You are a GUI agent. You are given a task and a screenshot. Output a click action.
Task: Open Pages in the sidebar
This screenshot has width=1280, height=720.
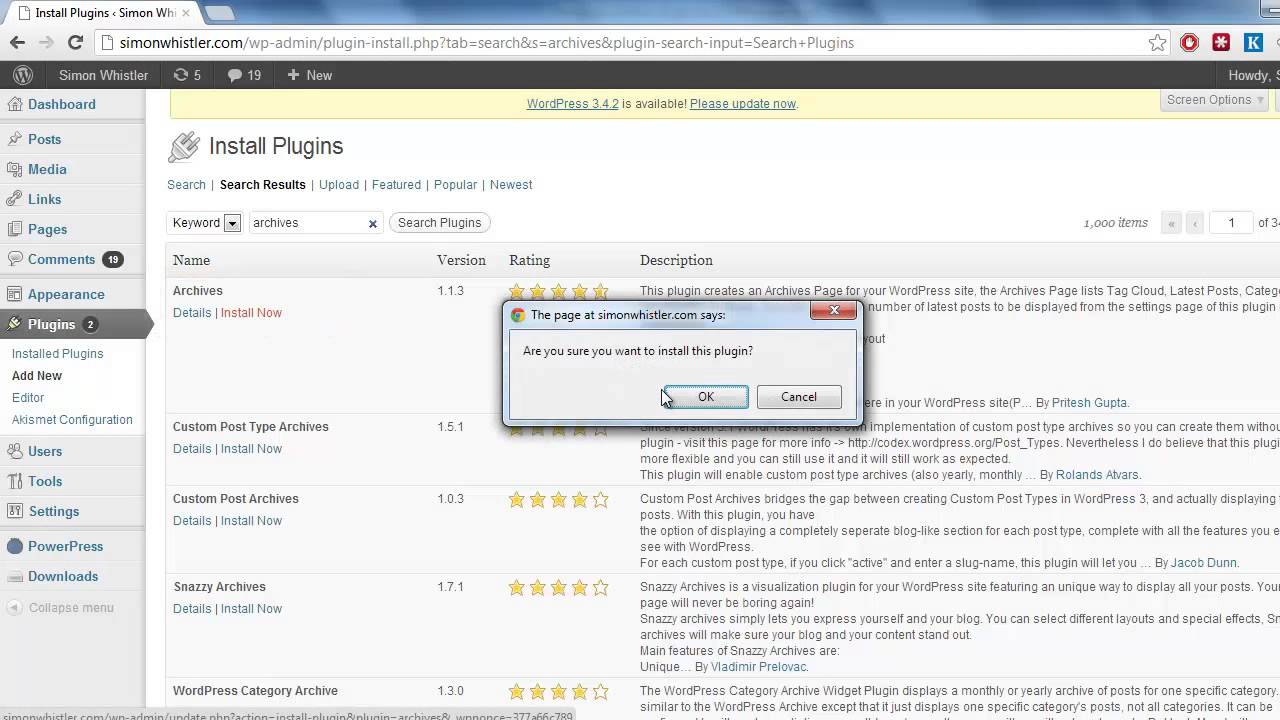click(x=47, y=229)
